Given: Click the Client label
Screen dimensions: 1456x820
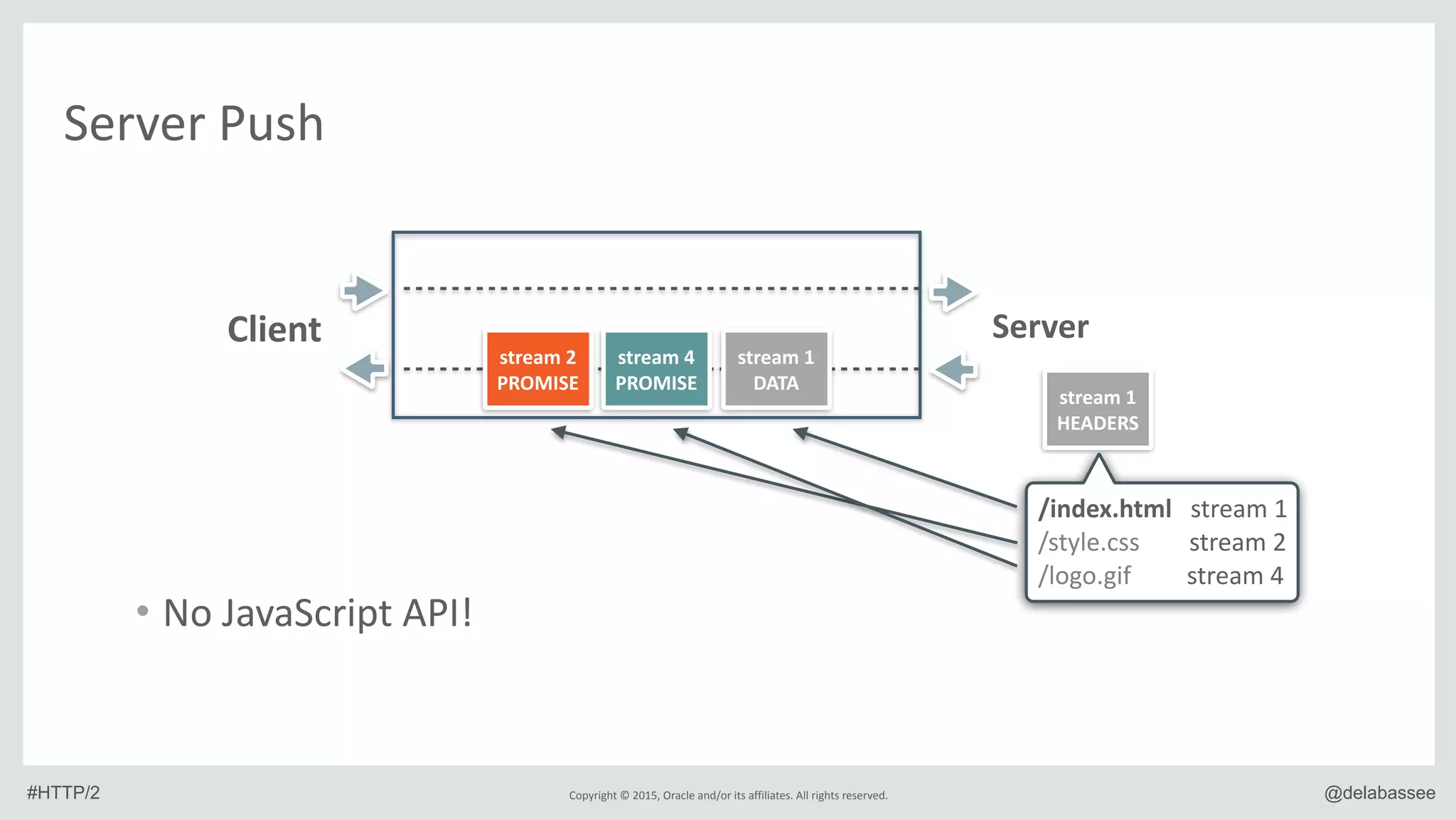Looking at the screenshot, I should coord(274,329).
